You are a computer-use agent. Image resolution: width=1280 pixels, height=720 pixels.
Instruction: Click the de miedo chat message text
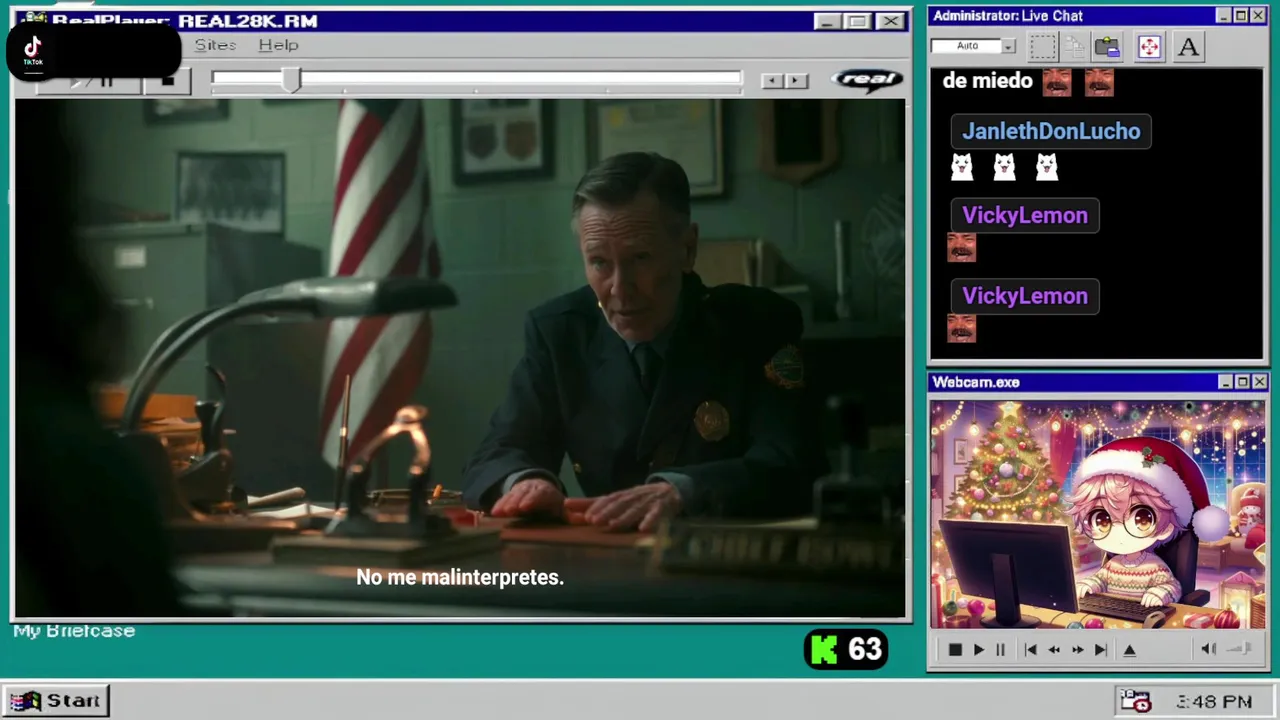987,81
